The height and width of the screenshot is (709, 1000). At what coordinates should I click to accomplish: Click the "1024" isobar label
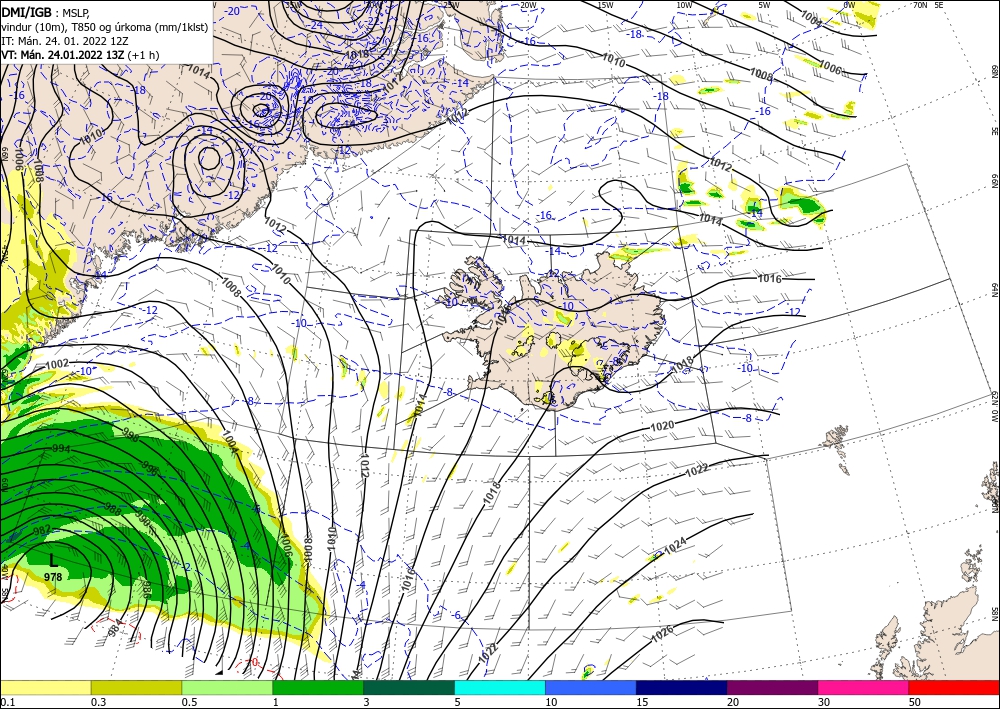pyautogui.click(x=675, y=545)
